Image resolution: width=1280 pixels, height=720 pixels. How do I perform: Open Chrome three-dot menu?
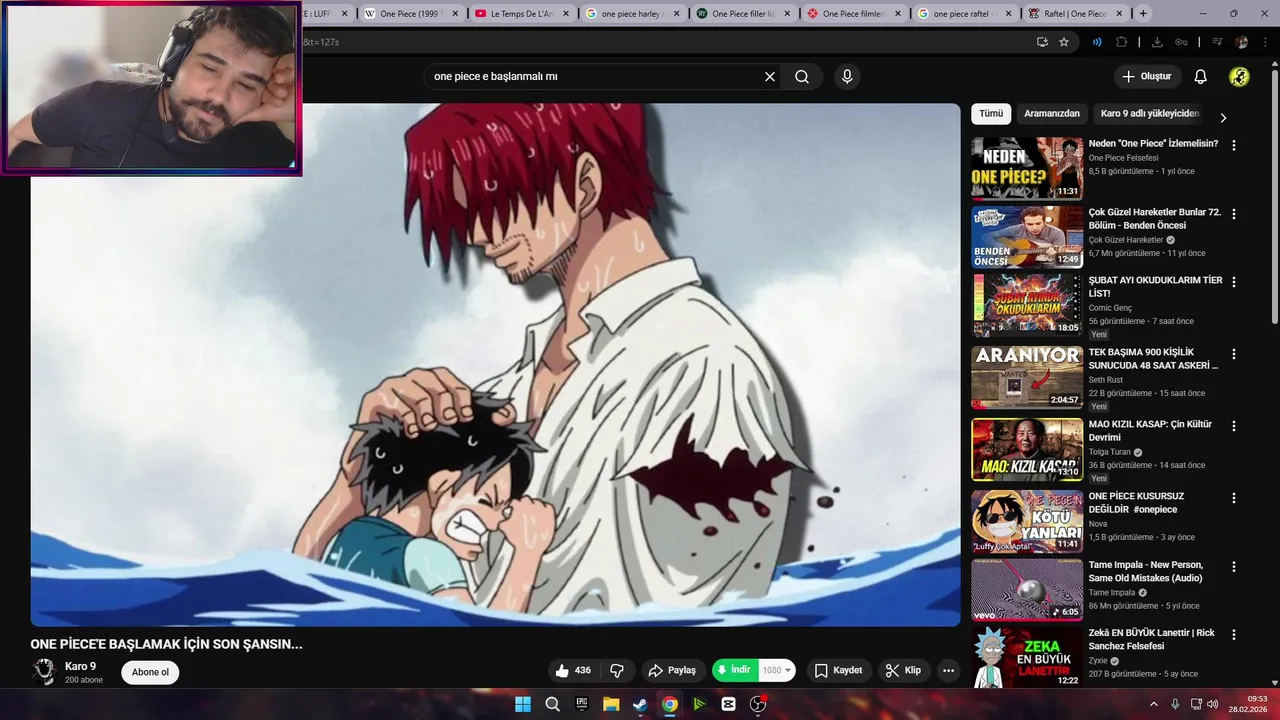click(1263, 42)
